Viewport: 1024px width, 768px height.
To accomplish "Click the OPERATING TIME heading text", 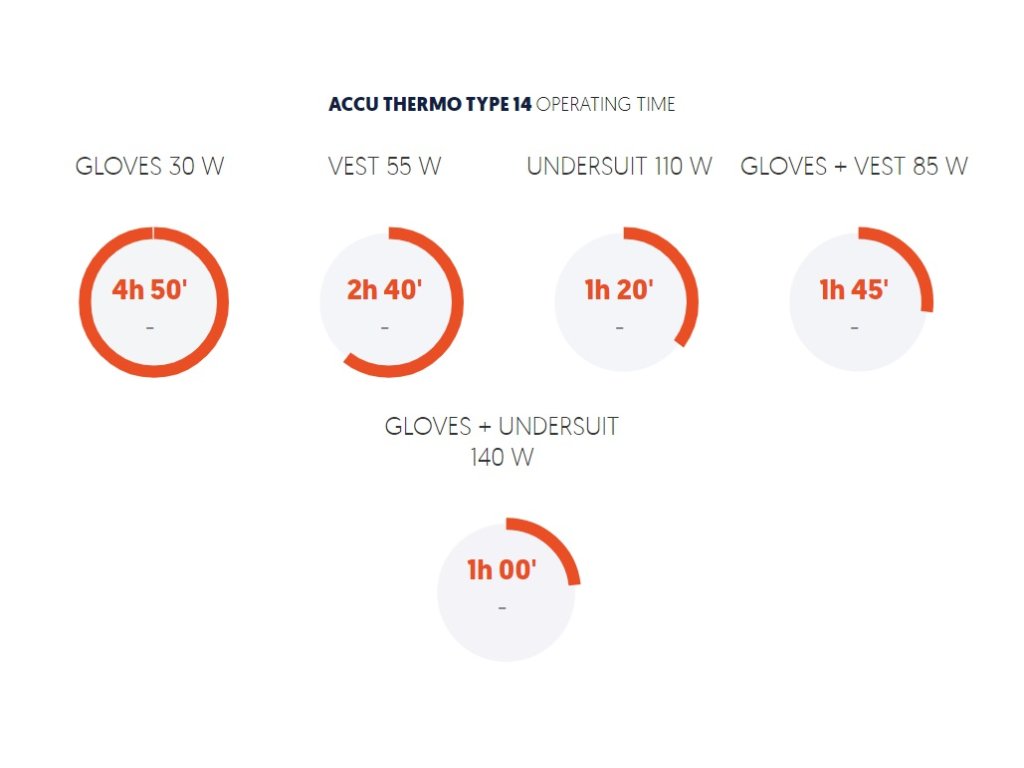I will [605, 104].
